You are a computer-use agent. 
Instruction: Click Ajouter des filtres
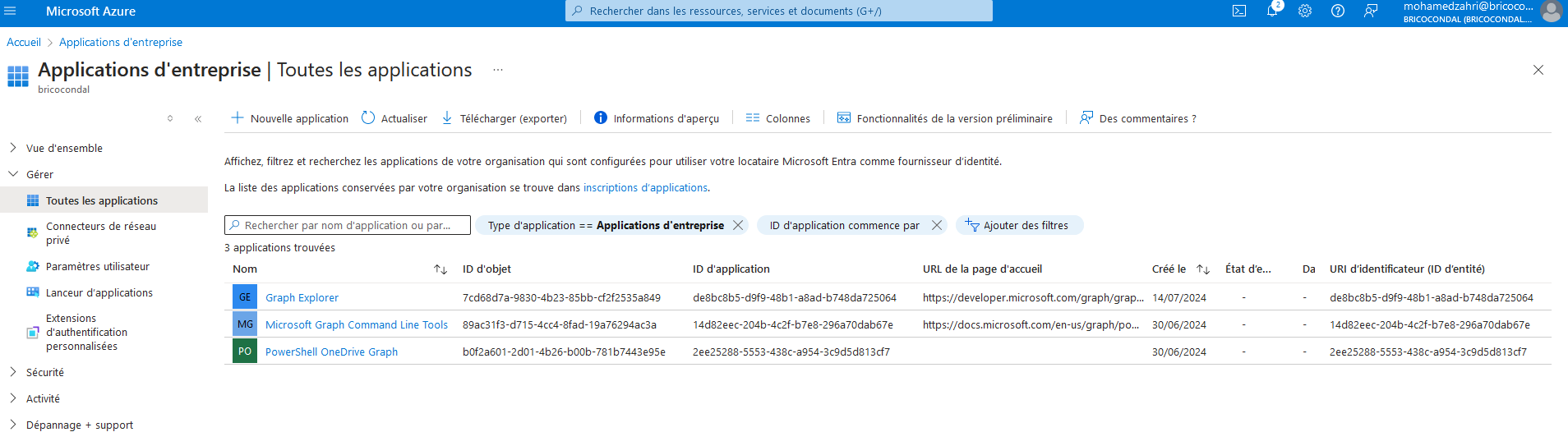coord(1019,225)
